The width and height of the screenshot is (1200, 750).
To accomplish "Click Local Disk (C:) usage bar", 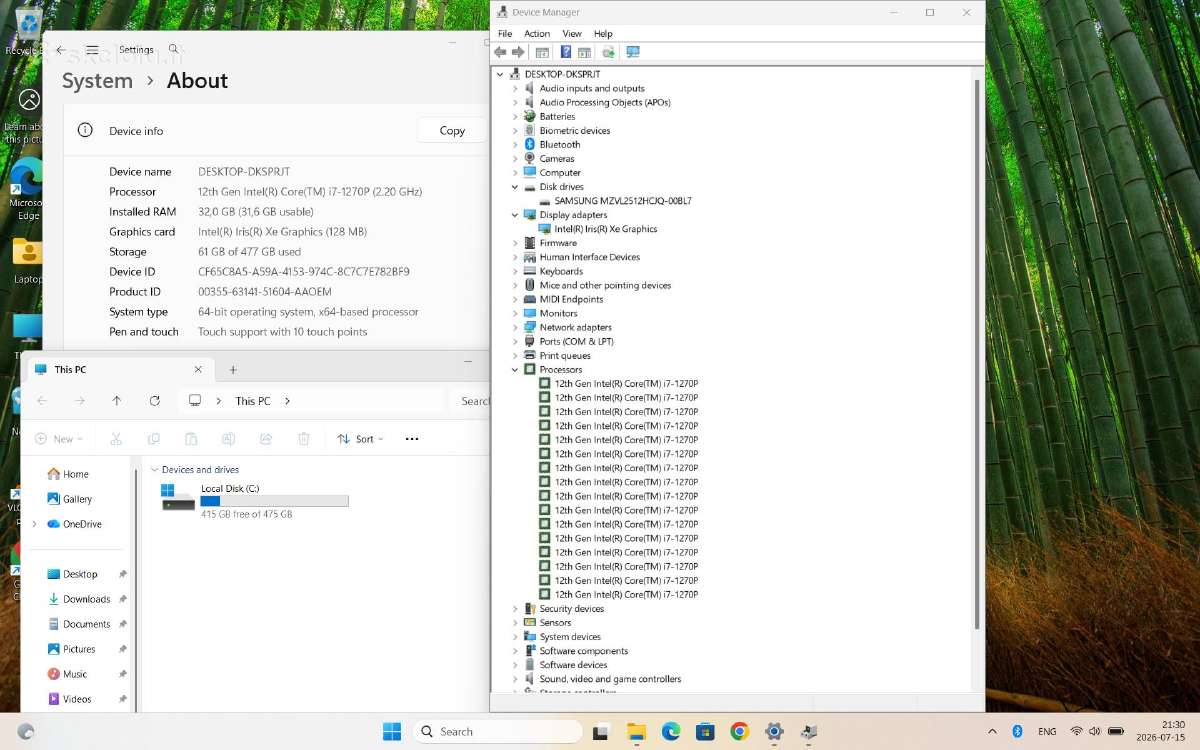I will [x=274, y=501].
